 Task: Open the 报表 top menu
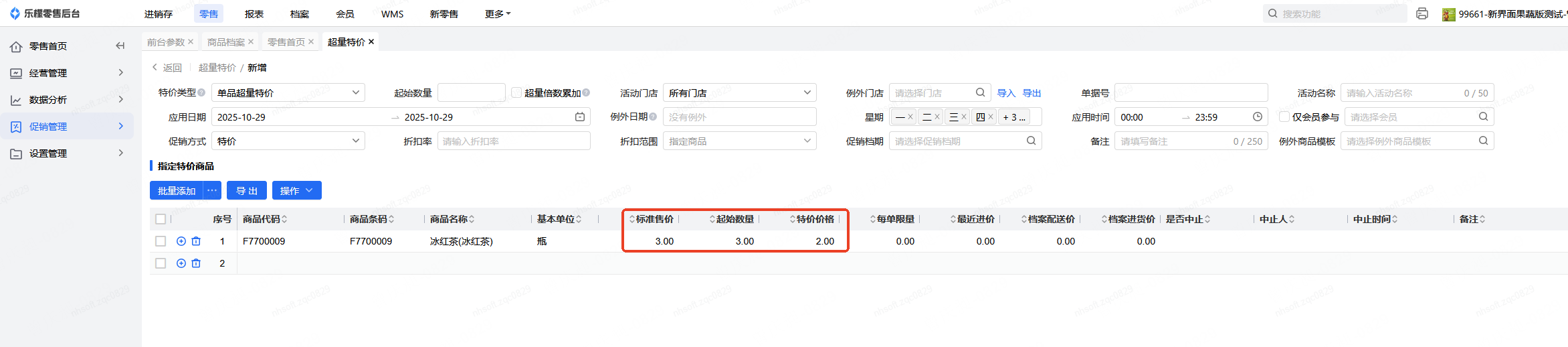(254, 13)
